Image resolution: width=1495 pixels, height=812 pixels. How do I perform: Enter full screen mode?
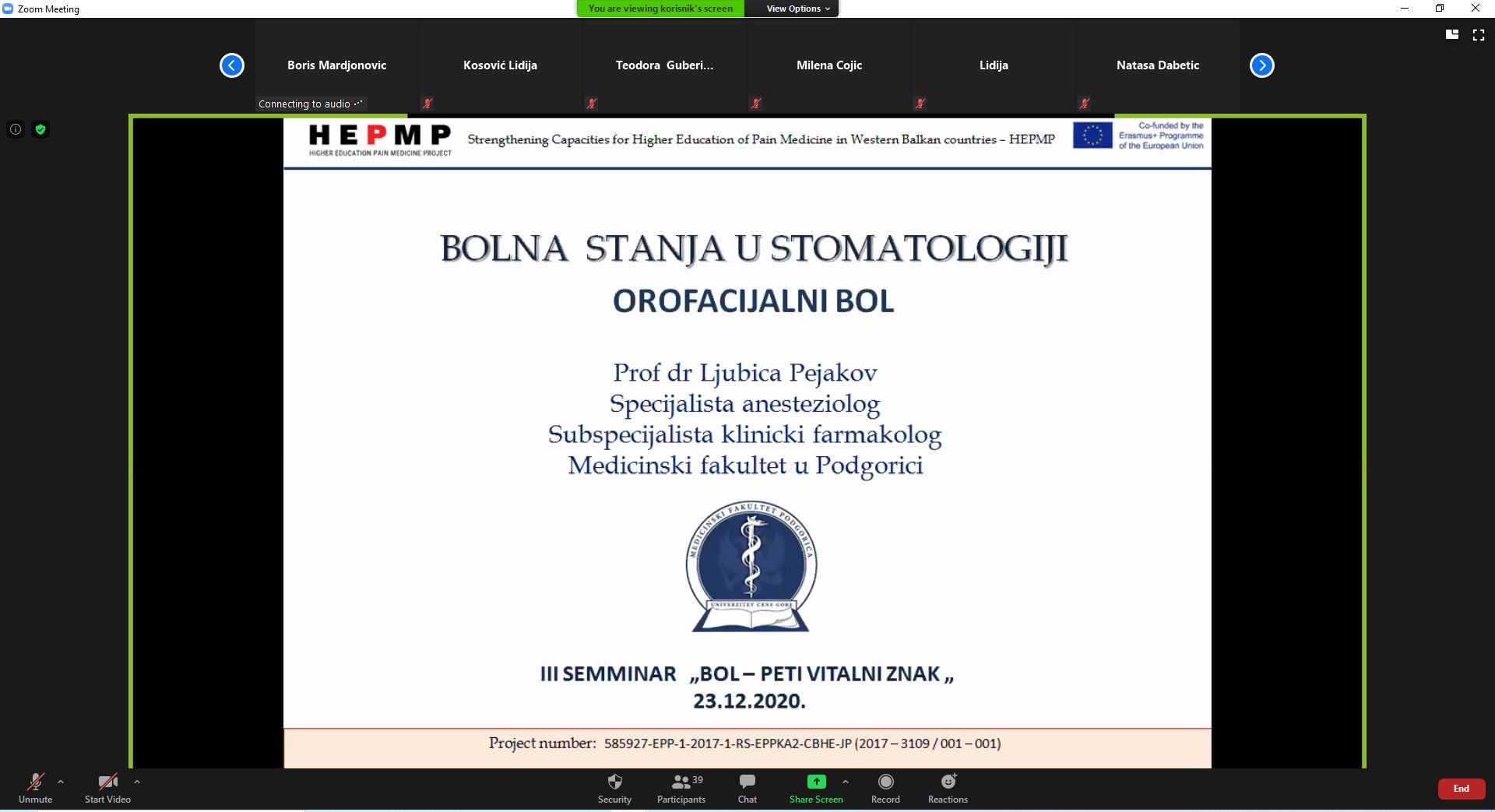(x=1479, y=34)
